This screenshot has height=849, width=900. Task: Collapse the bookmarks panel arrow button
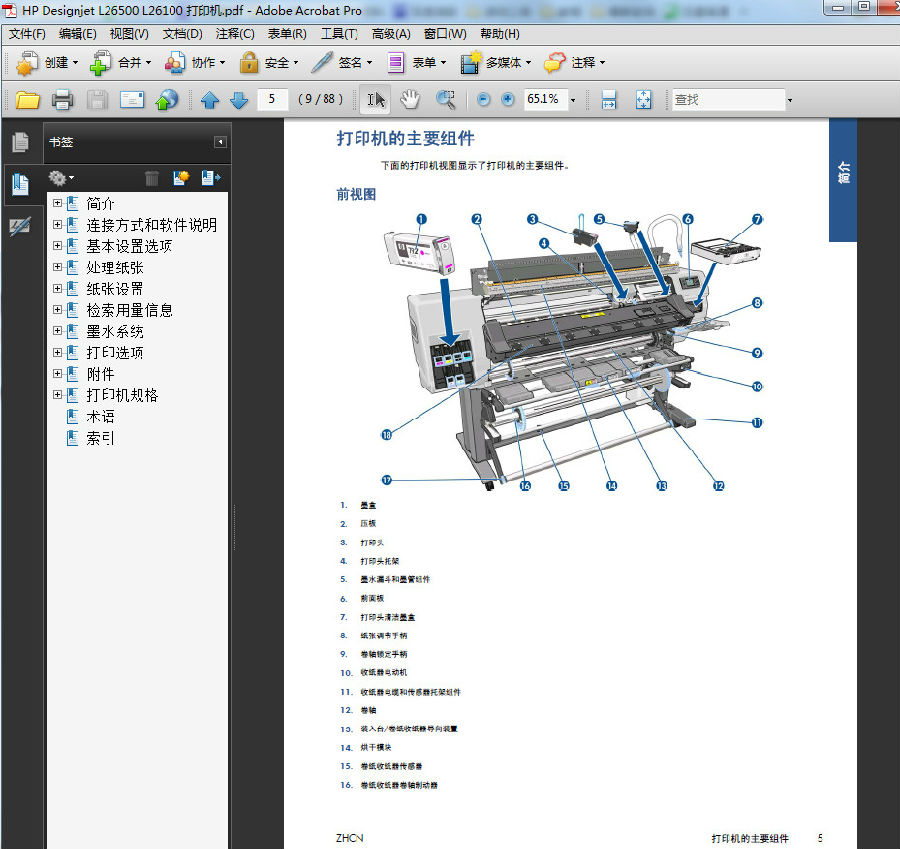click(220, 142)
